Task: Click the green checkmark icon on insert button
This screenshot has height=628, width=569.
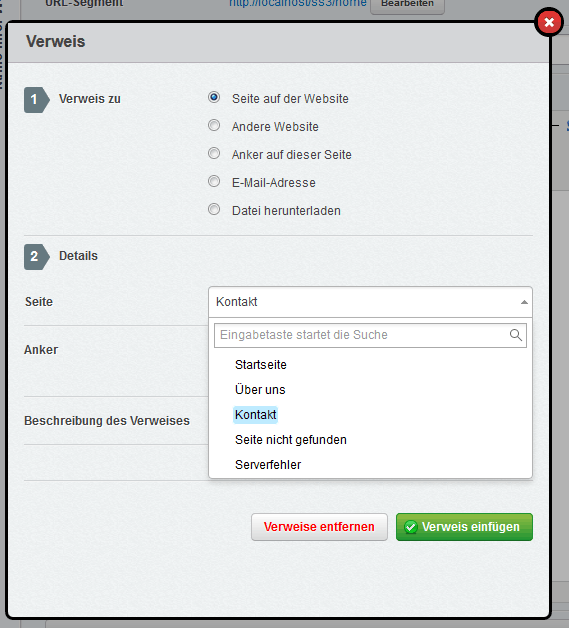Action: point(411,527)
